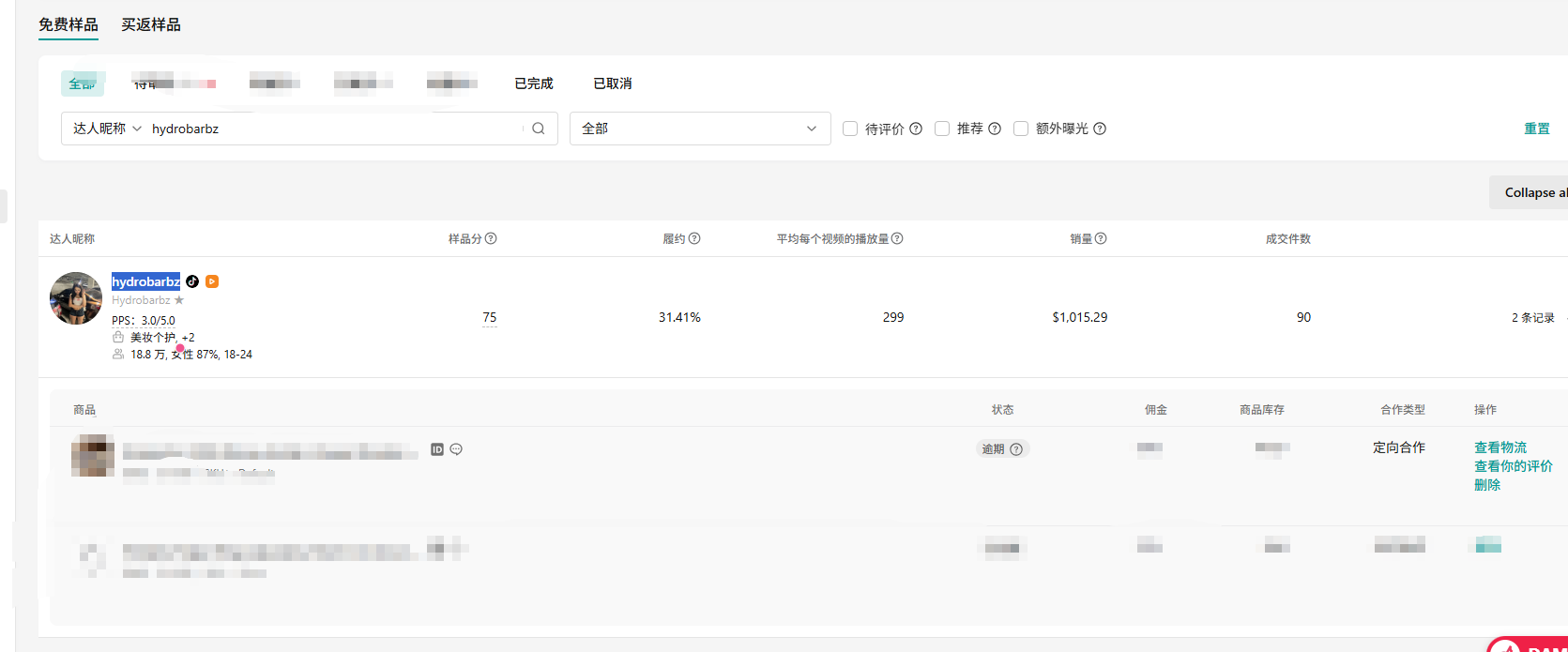
Task: Check the 额外曝光 checkbox
Action: pyautogui.click(x=1021, y=129)
